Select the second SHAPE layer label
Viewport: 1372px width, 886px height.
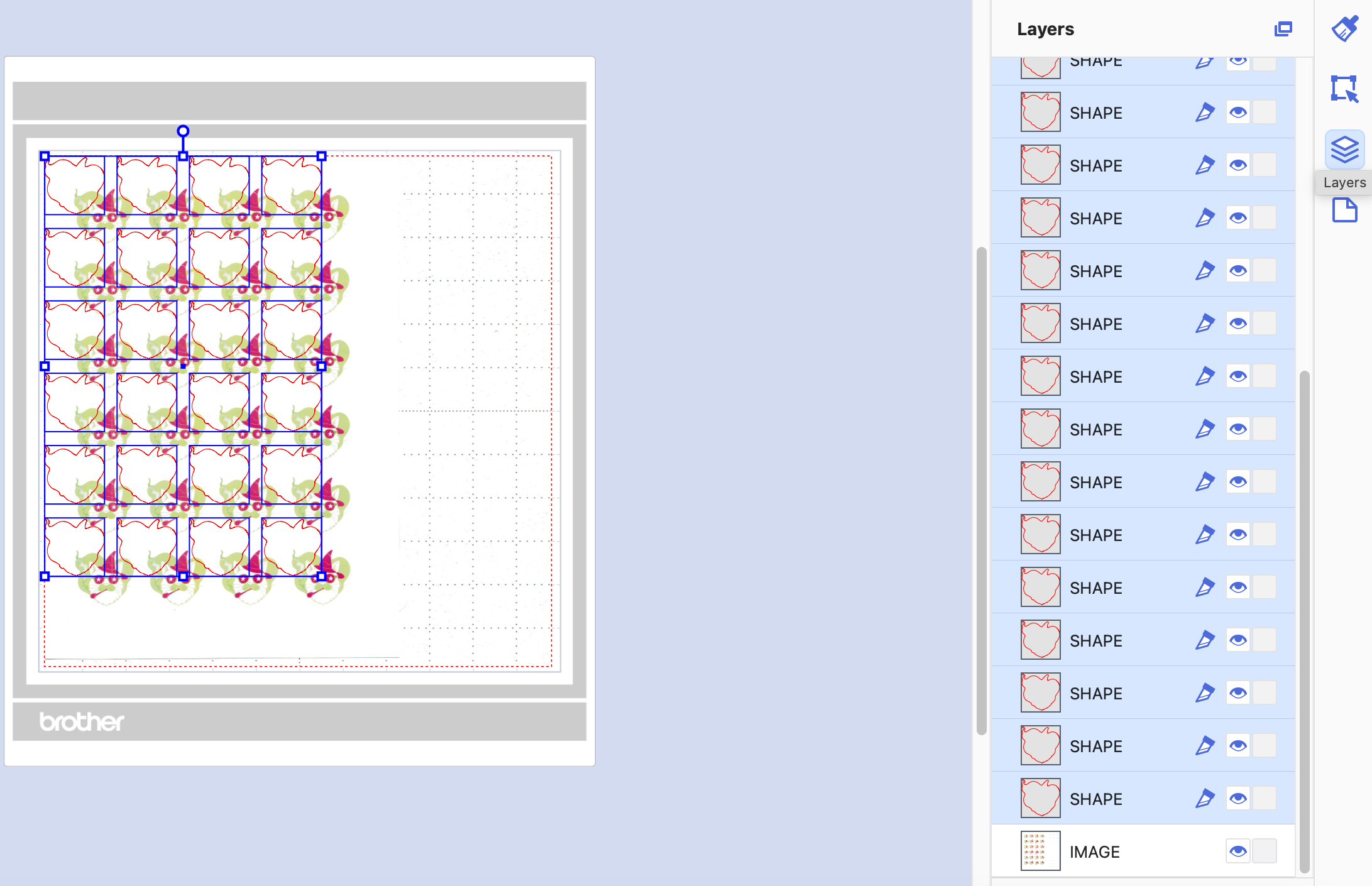pyautogui.click(x=1096, y=113)
